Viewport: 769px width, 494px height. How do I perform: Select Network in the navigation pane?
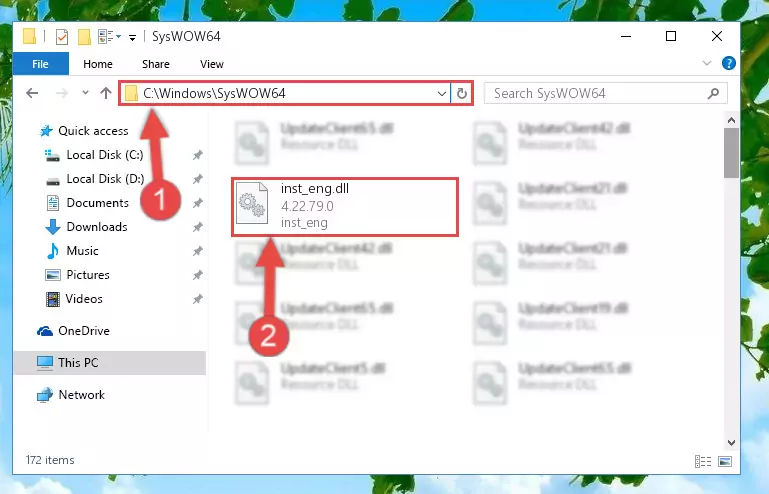71,395
